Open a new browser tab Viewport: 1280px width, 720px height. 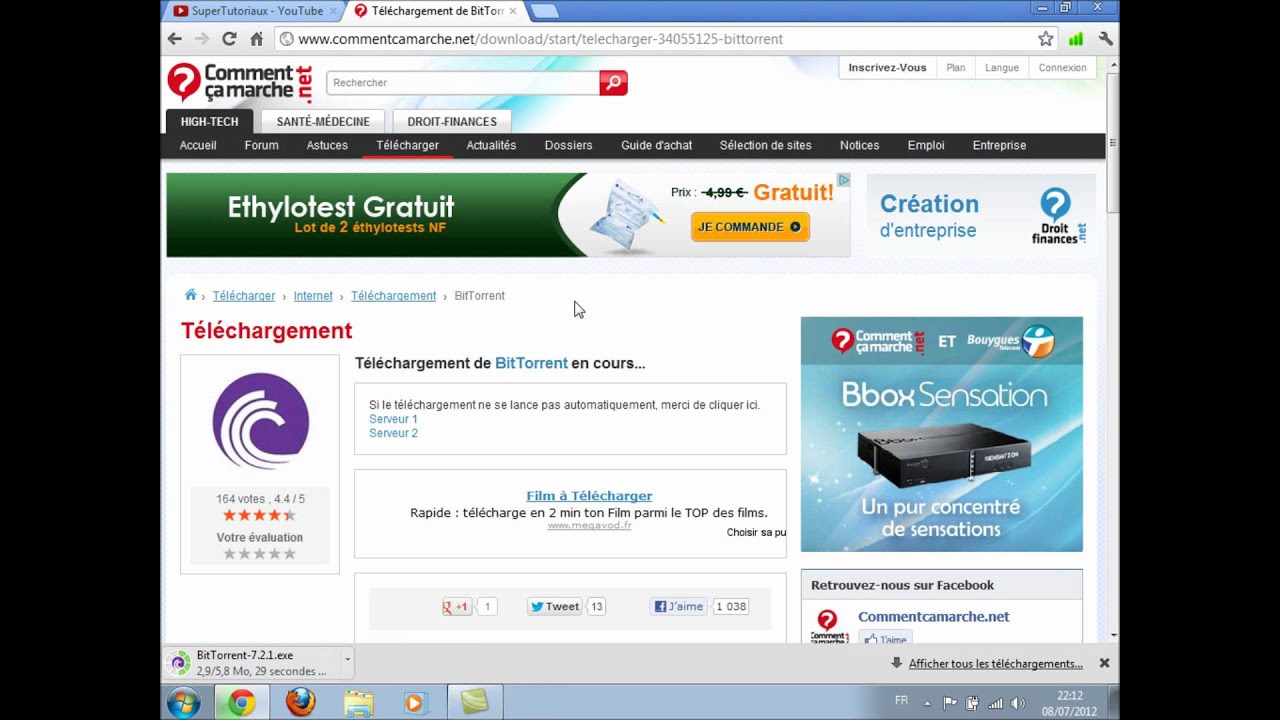point(544,11)
